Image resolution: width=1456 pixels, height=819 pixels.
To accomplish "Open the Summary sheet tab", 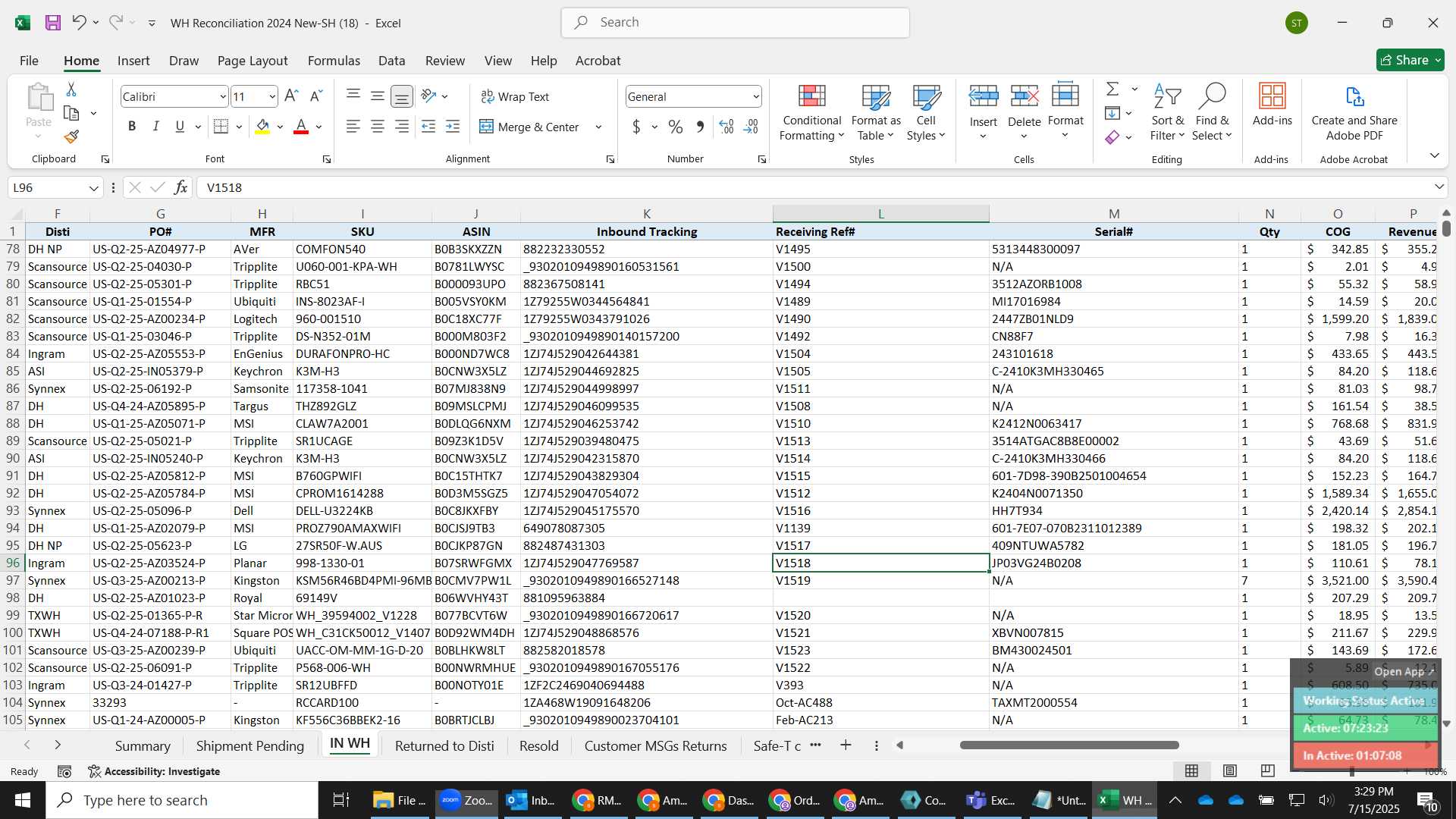I will point(143,745).
